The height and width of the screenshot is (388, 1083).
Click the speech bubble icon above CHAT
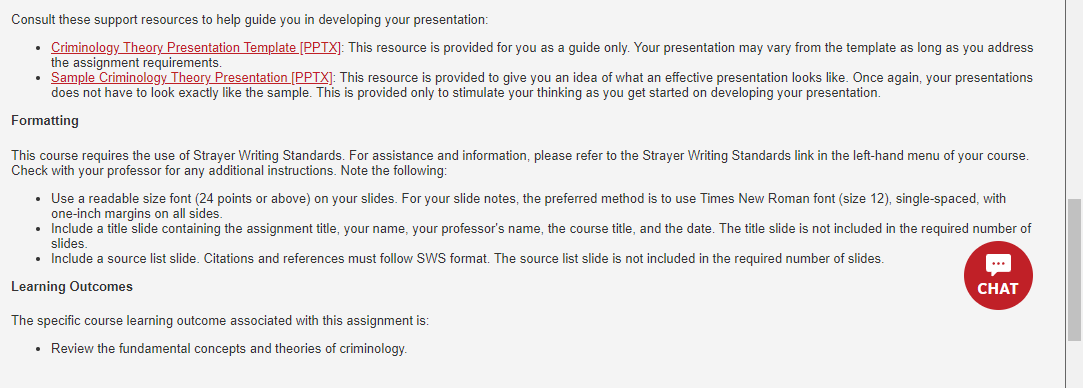pyautogui.click(x=998, y=265)
